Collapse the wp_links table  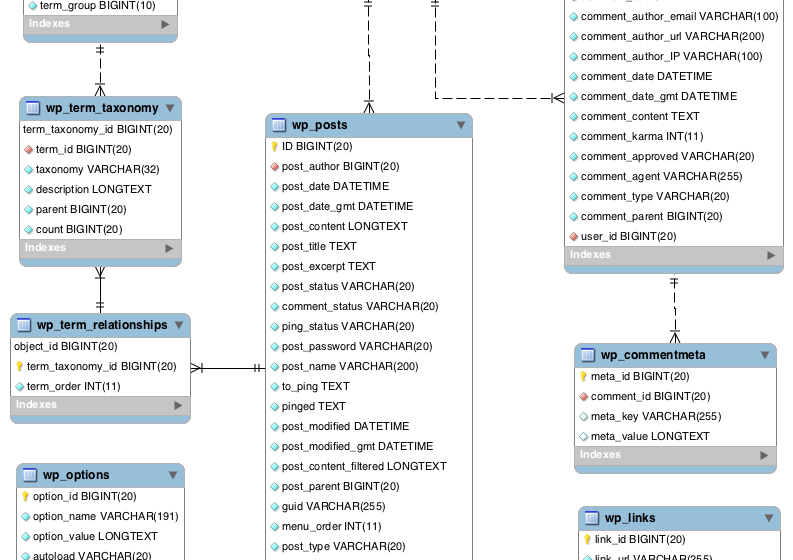point(769,518)
